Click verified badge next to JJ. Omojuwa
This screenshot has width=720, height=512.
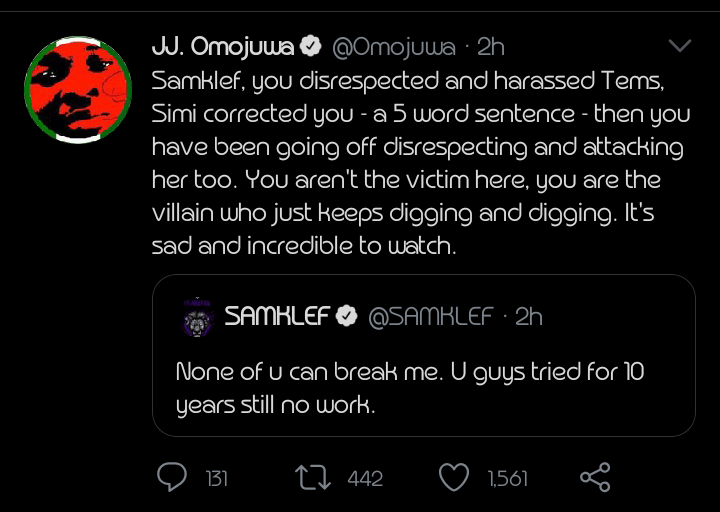[311, 46]
